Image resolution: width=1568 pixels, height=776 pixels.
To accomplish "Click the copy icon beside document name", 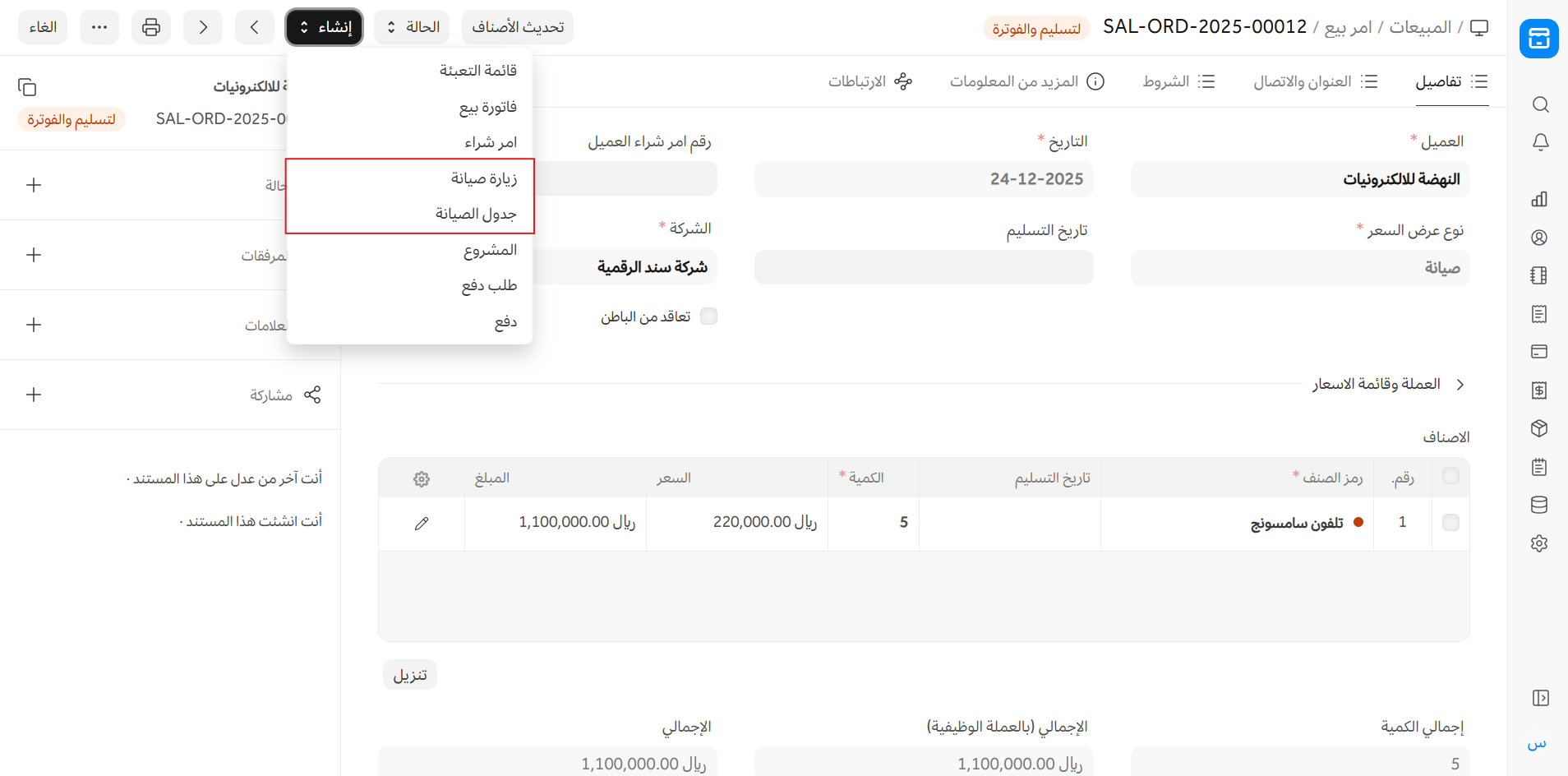I will point(27,87).
